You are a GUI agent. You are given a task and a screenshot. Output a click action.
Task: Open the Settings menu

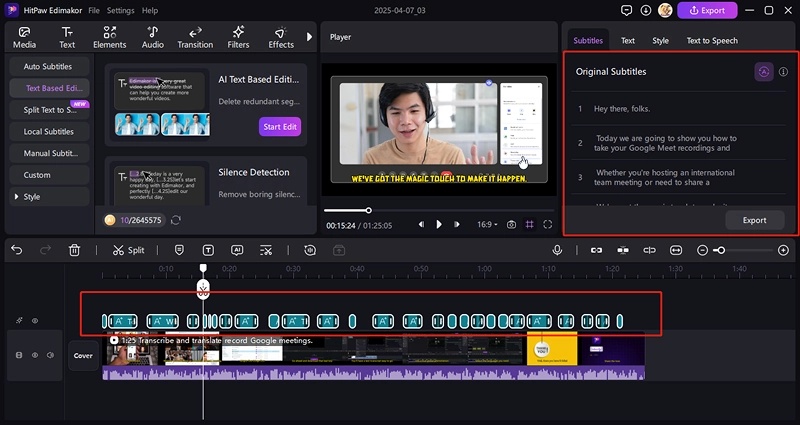120,10
